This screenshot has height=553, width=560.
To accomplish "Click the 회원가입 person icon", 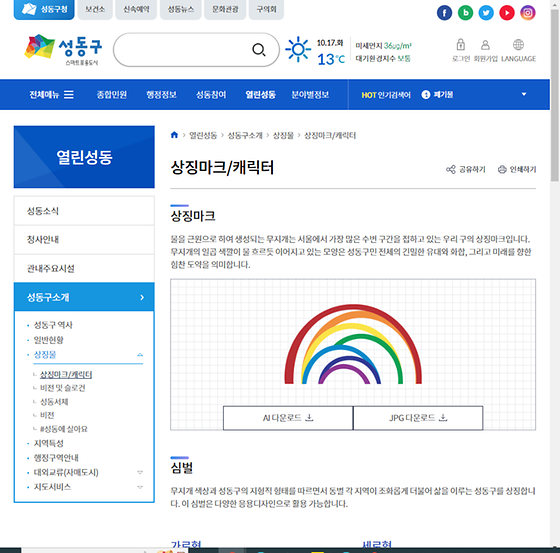I will click(485, 45).
